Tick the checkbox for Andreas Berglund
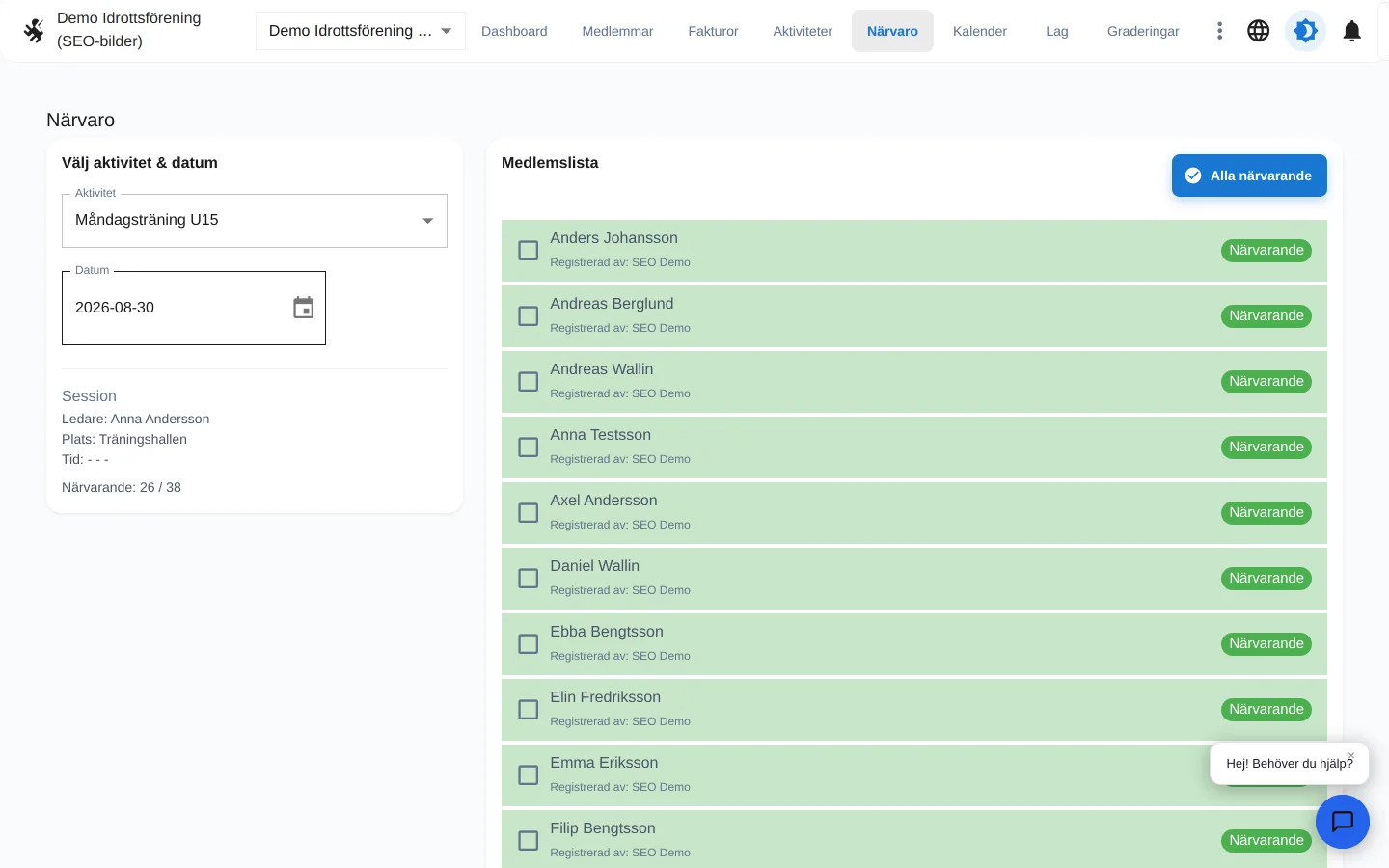Viewport: 1389px width, 868px height. (529, 316)
